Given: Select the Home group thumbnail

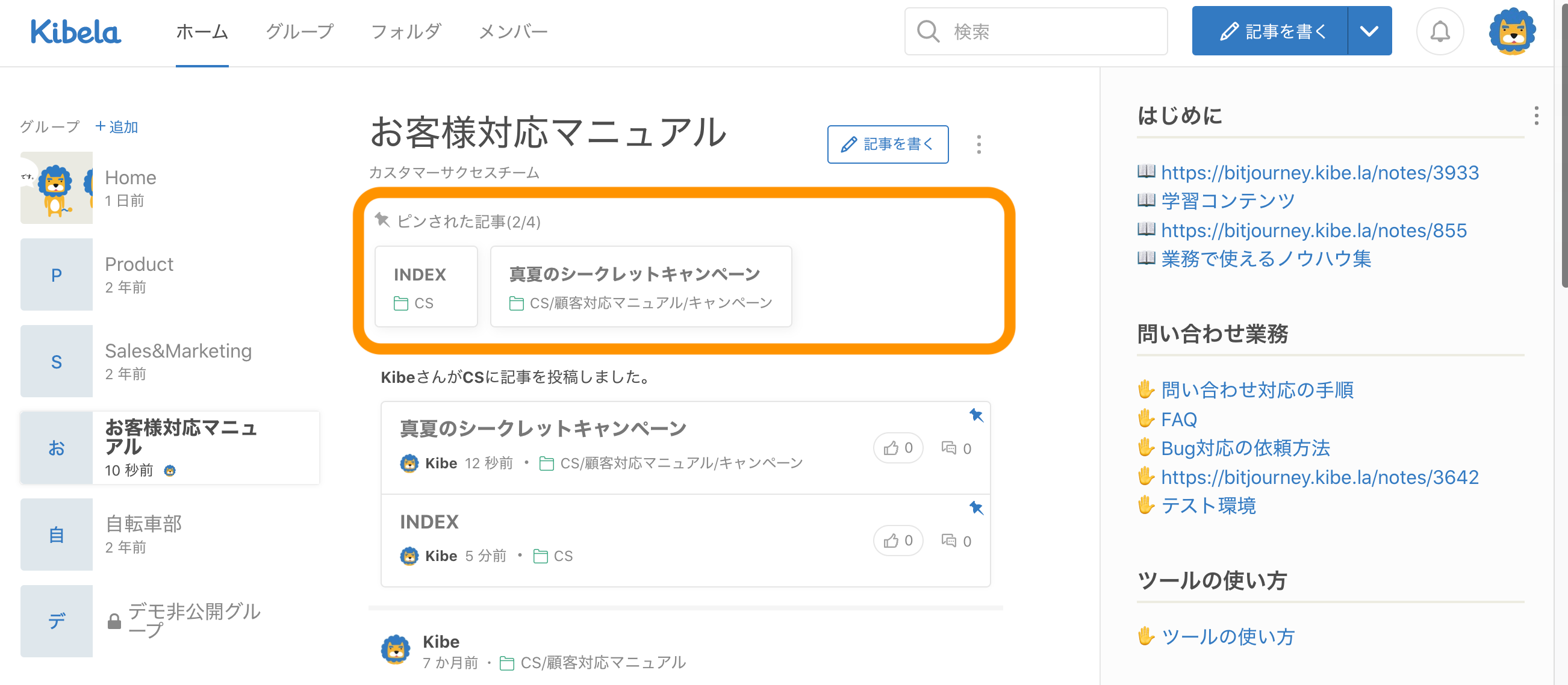Looking at the screenshot, I should [57, 187].
